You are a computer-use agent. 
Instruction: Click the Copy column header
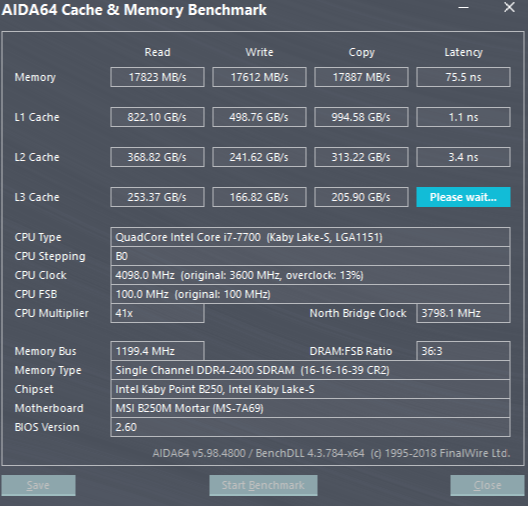click(x=362, y=53)
